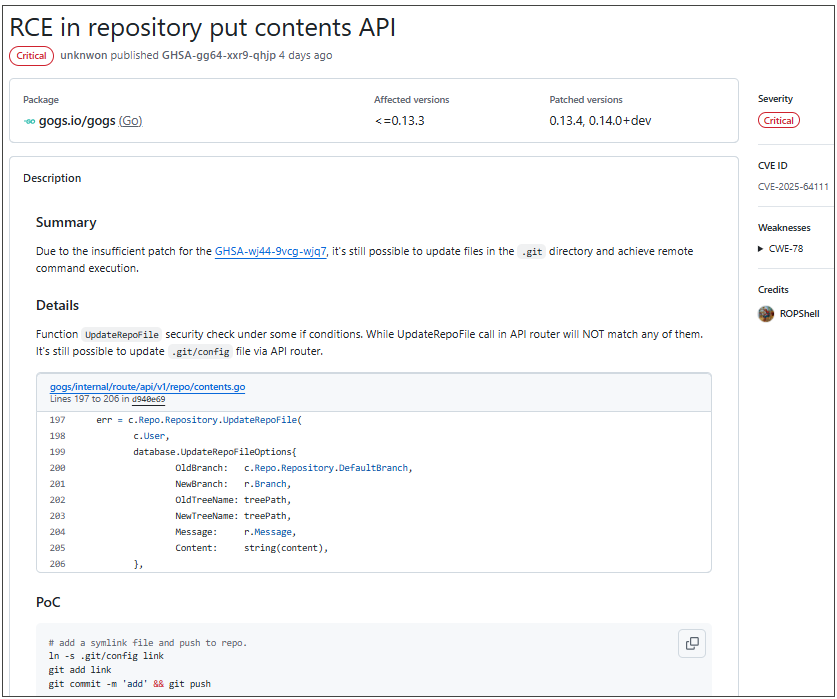Click the CVE-2025-64111 identifier
The image size is (837, 699).
coord(793,186)
